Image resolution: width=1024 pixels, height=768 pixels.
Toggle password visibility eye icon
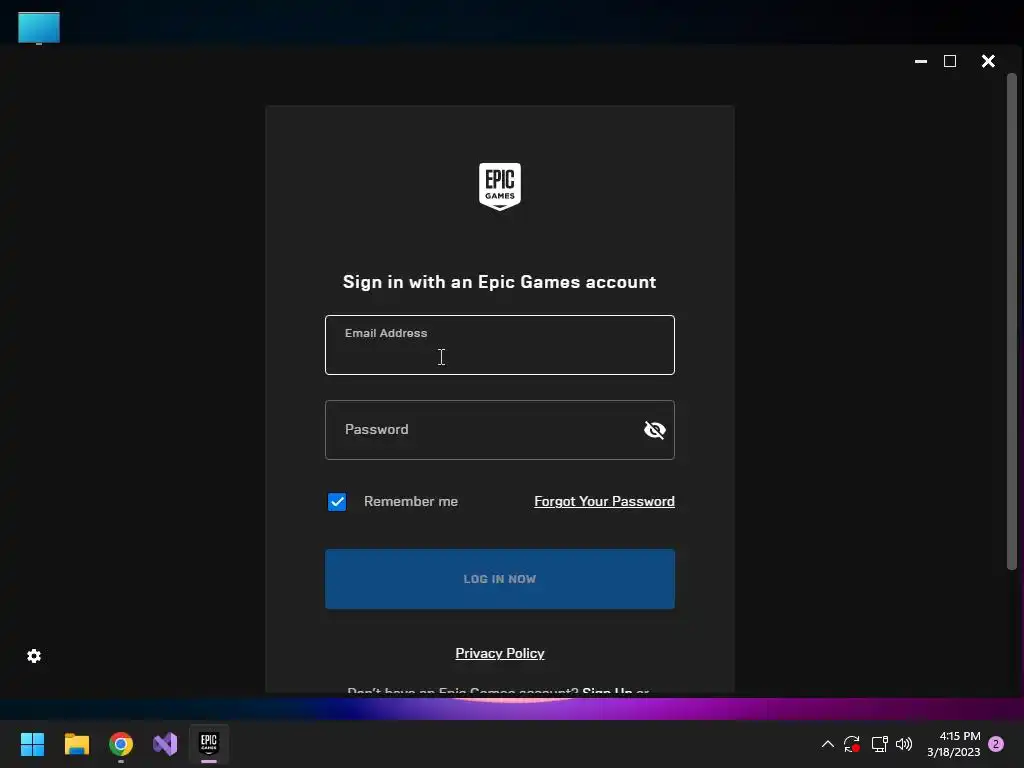pyautogui.click(x=654, y=430)
